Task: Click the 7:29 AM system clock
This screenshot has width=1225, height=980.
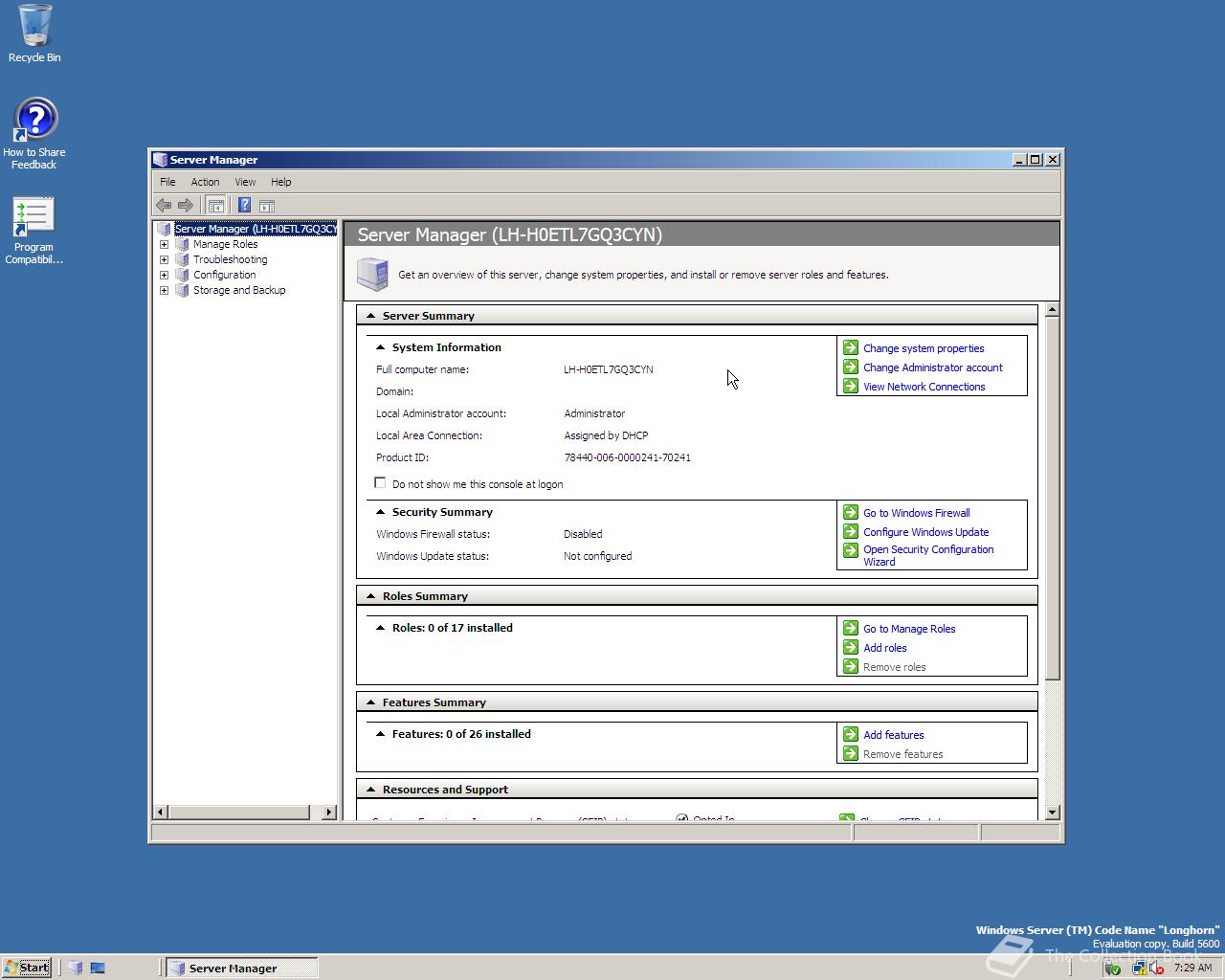Action: click(1192, 968)
